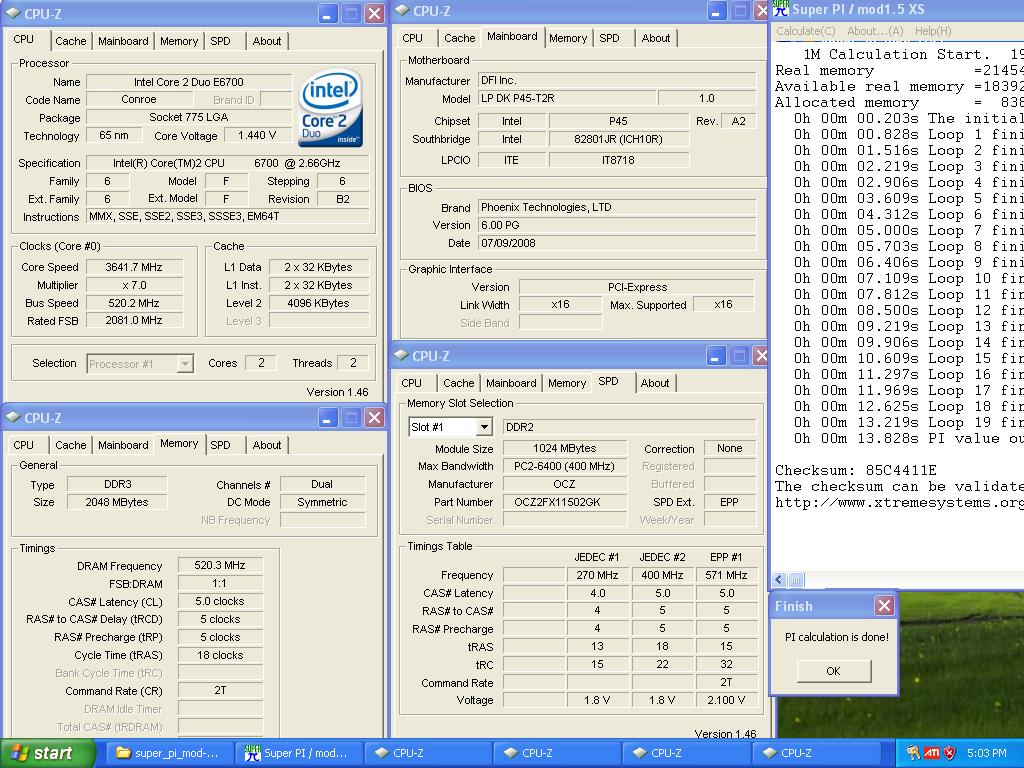This screenshot has width=1024, height=768.
Task: Open the Help(H) menu in Super PI
Action: pos(933,31)
